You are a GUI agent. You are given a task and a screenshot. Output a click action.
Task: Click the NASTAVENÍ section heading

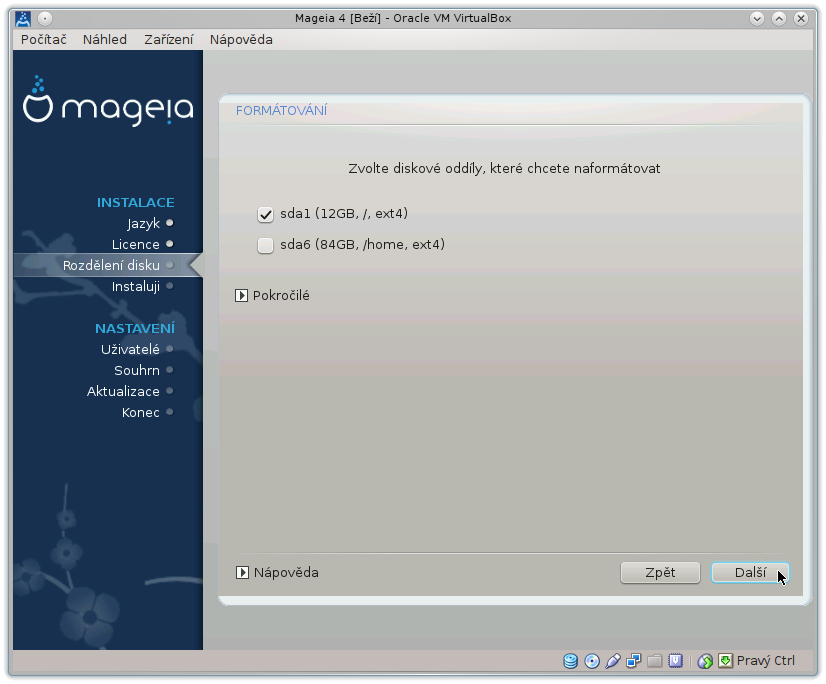pos(135,328)
